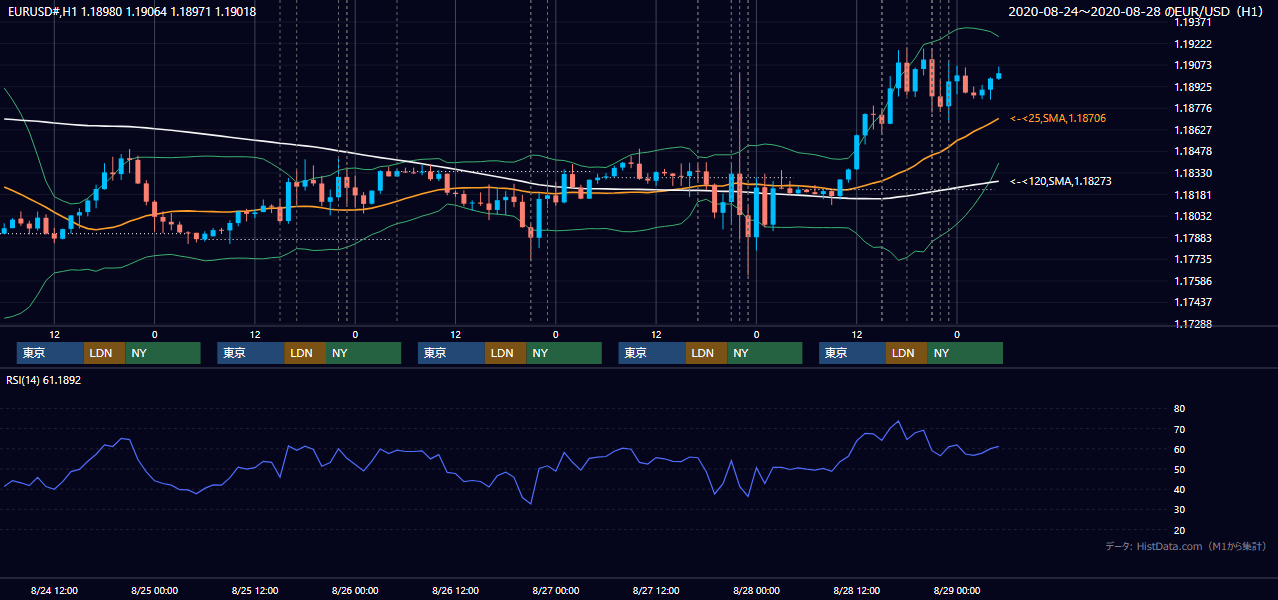Click the LDN session box for 8/28

[906, 353]
